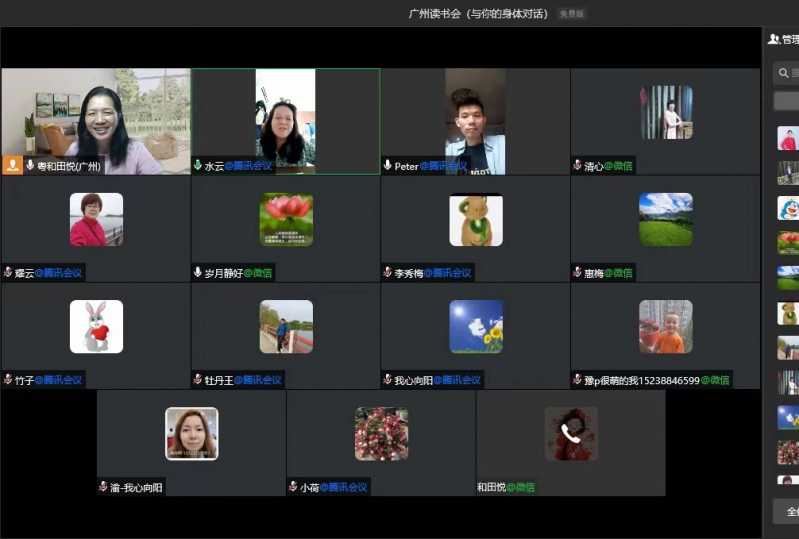Toggle 竹子's muted microphone indicator

click(x=8, y=379)
